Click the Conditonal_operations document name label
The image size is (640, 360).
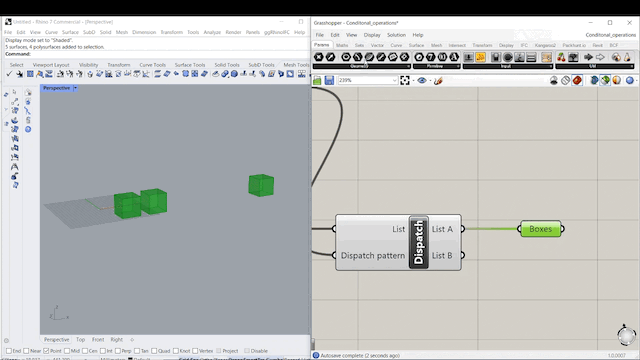tap(610, 35)
